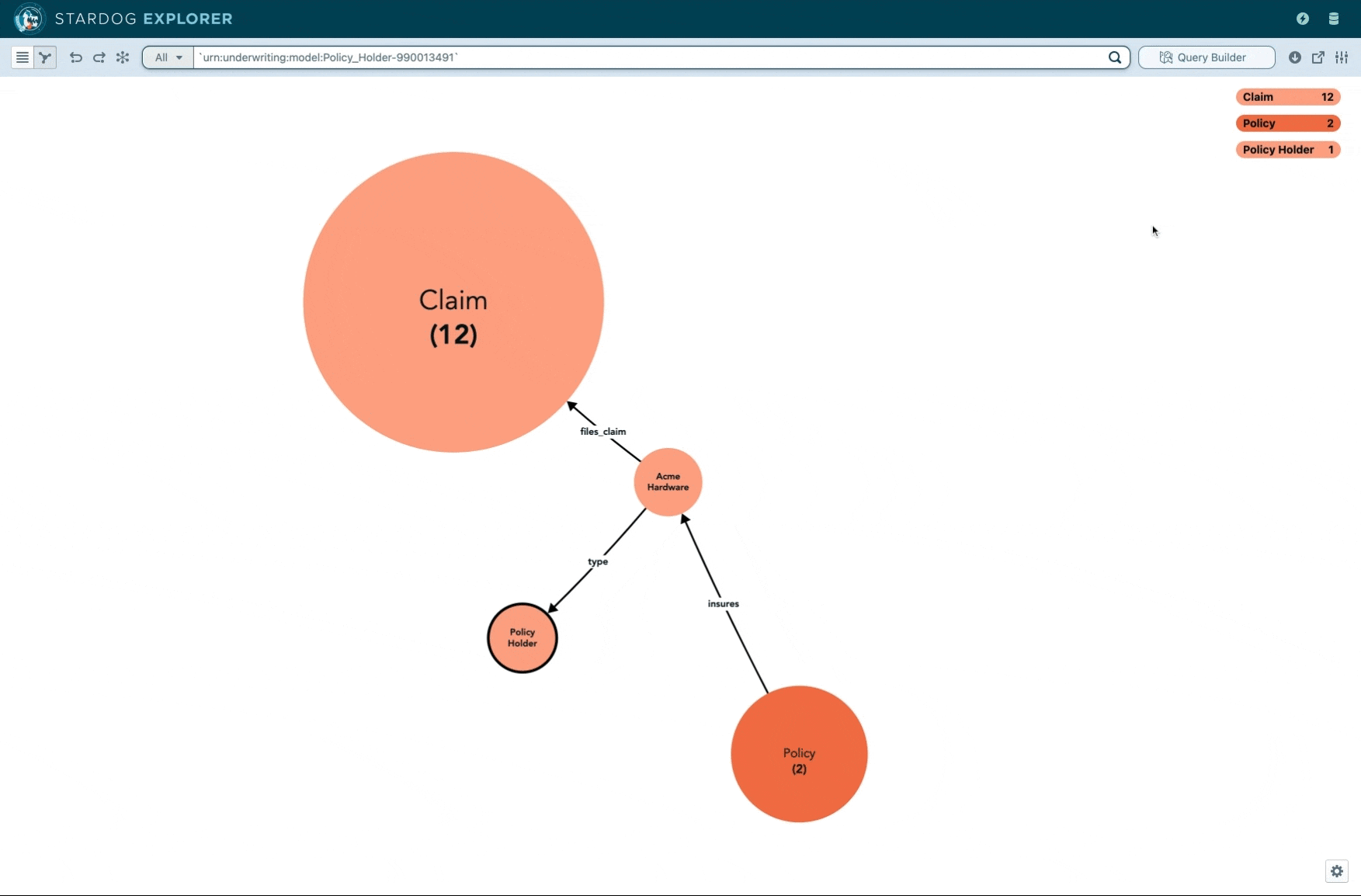Open the All search filter dropdown

click(168, 57)
